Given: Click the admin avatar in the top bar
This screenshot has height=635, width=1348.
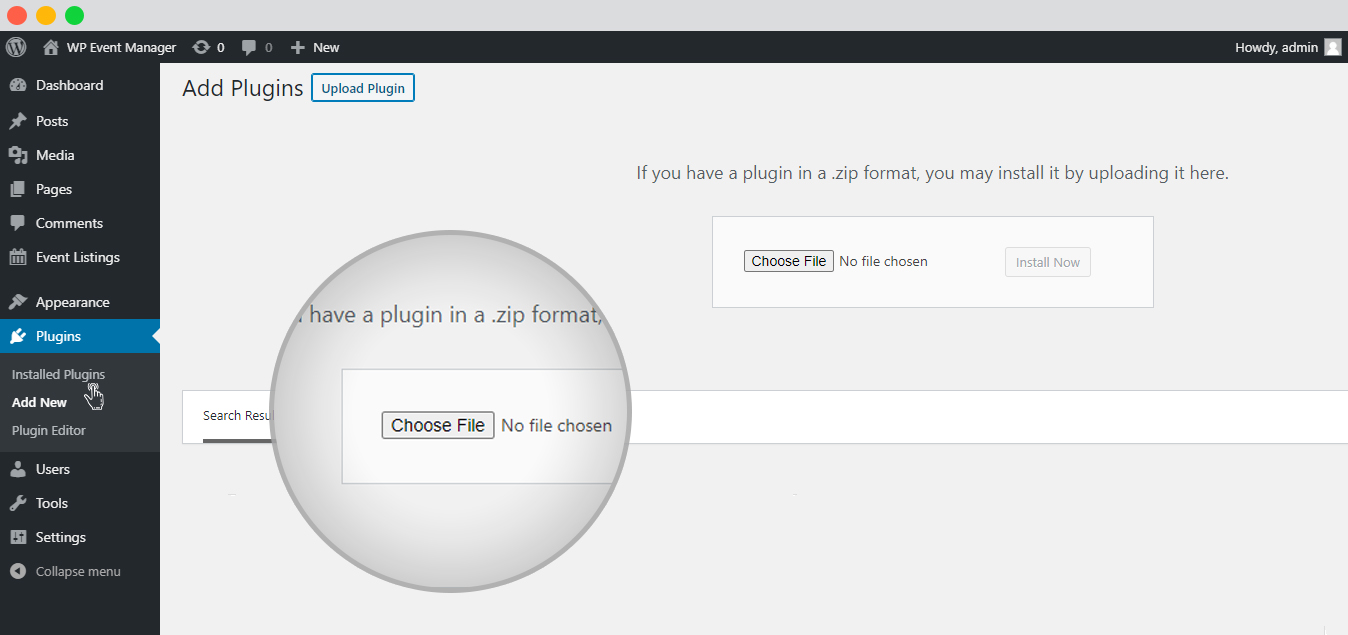Looking at the screenshot, I should click(x=1333, y=47).
